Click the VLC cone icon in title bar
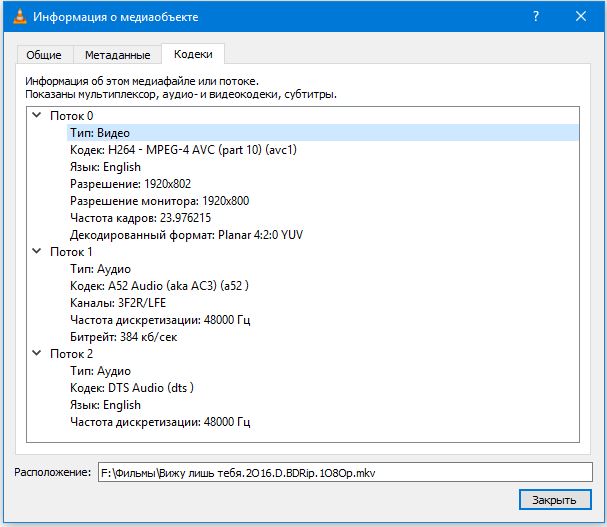 17,17
